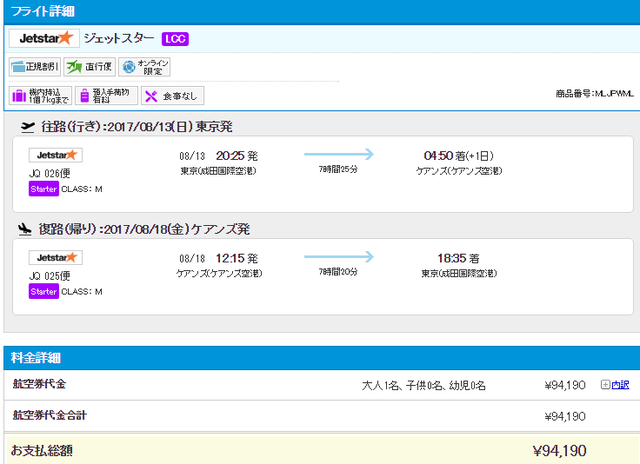Click the 機内持込 carry-on baggage icon
640x464 pixels.
click(x=40, y=95)
